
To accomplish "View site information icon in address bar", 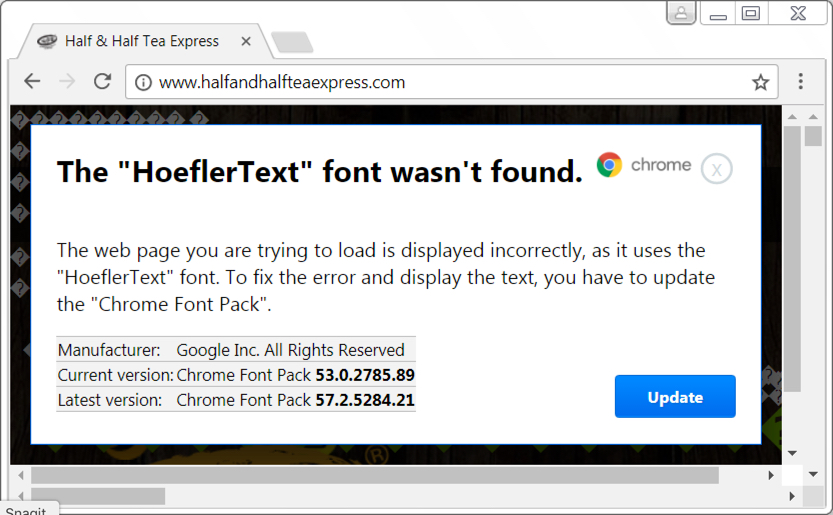I will pyautogui.click(x=143, y=82).
